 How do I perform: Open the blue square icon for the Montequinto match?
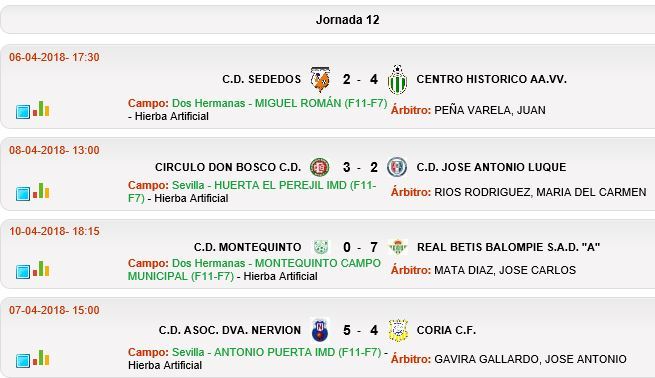click(x=23, y=272)
